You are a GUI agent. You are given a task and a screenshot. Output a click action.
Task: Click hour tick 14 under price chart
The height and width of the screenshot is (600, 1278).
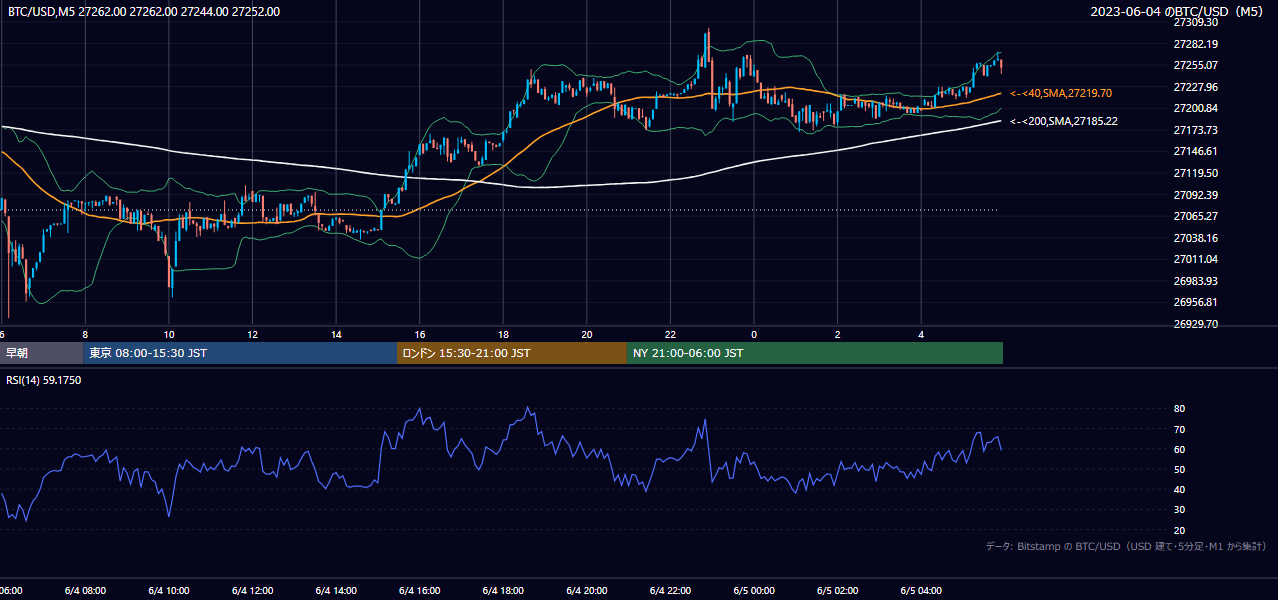[336, 335]
